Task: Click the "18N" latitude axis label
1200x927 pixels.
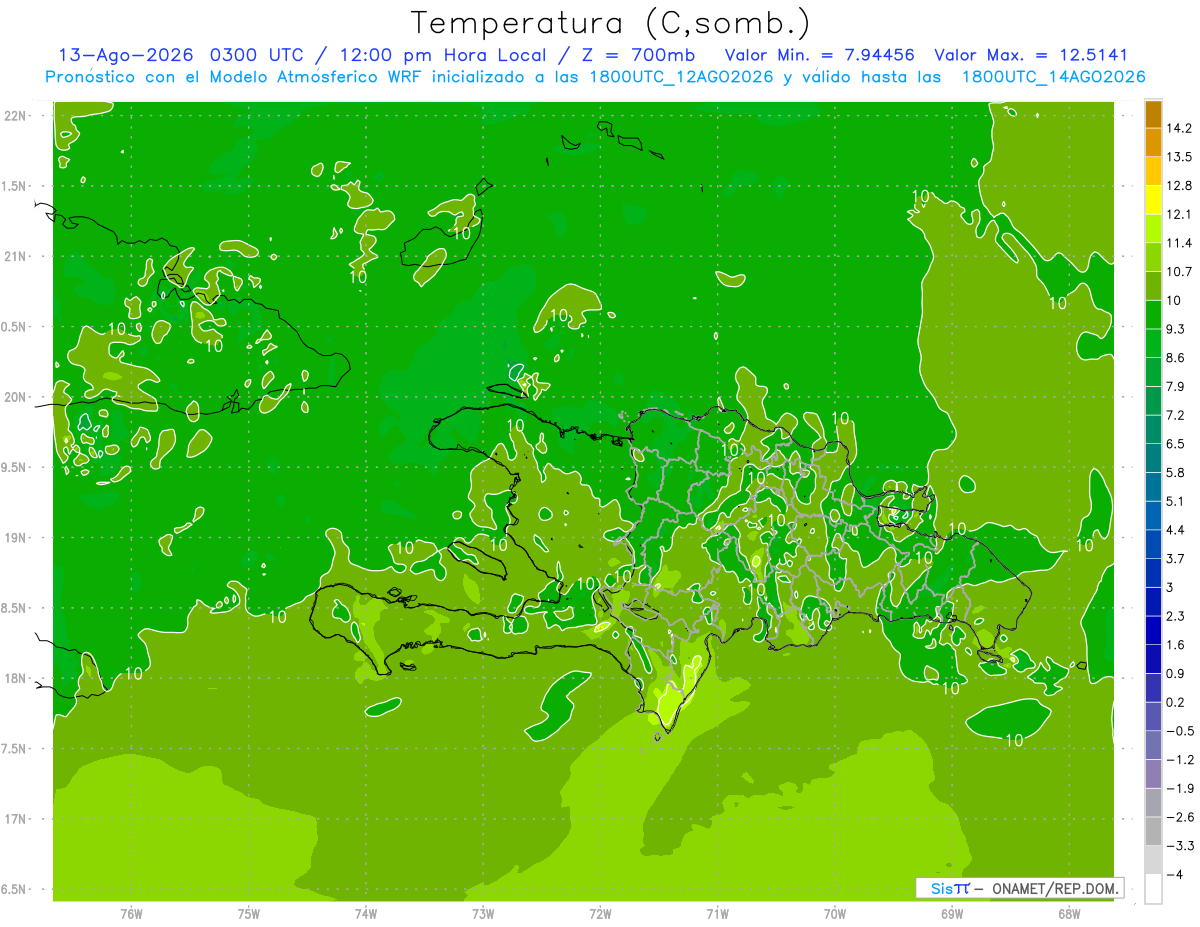Action: coord(16,679)
